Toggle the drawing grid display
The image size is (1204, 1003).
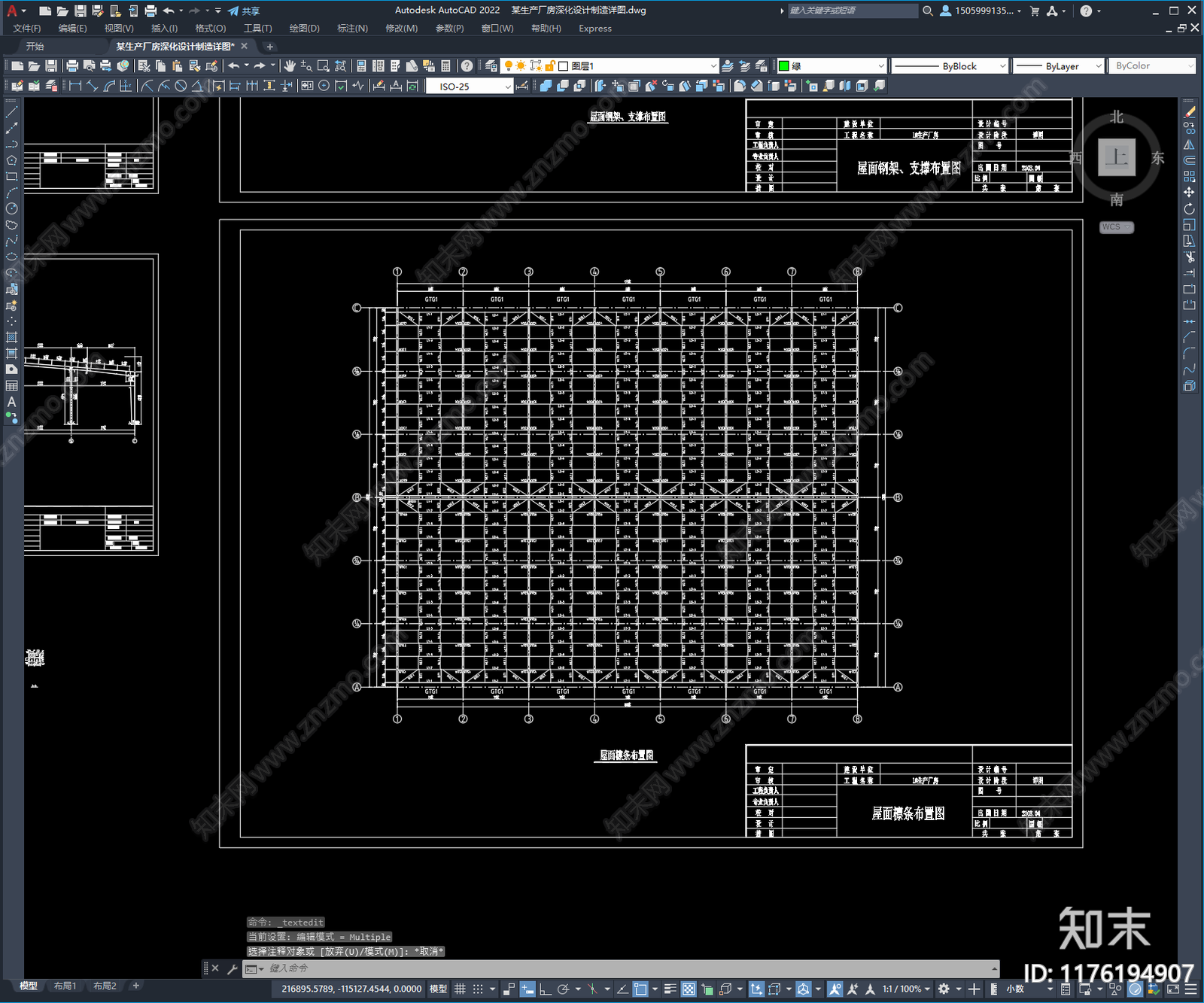[x=460, y=989]
